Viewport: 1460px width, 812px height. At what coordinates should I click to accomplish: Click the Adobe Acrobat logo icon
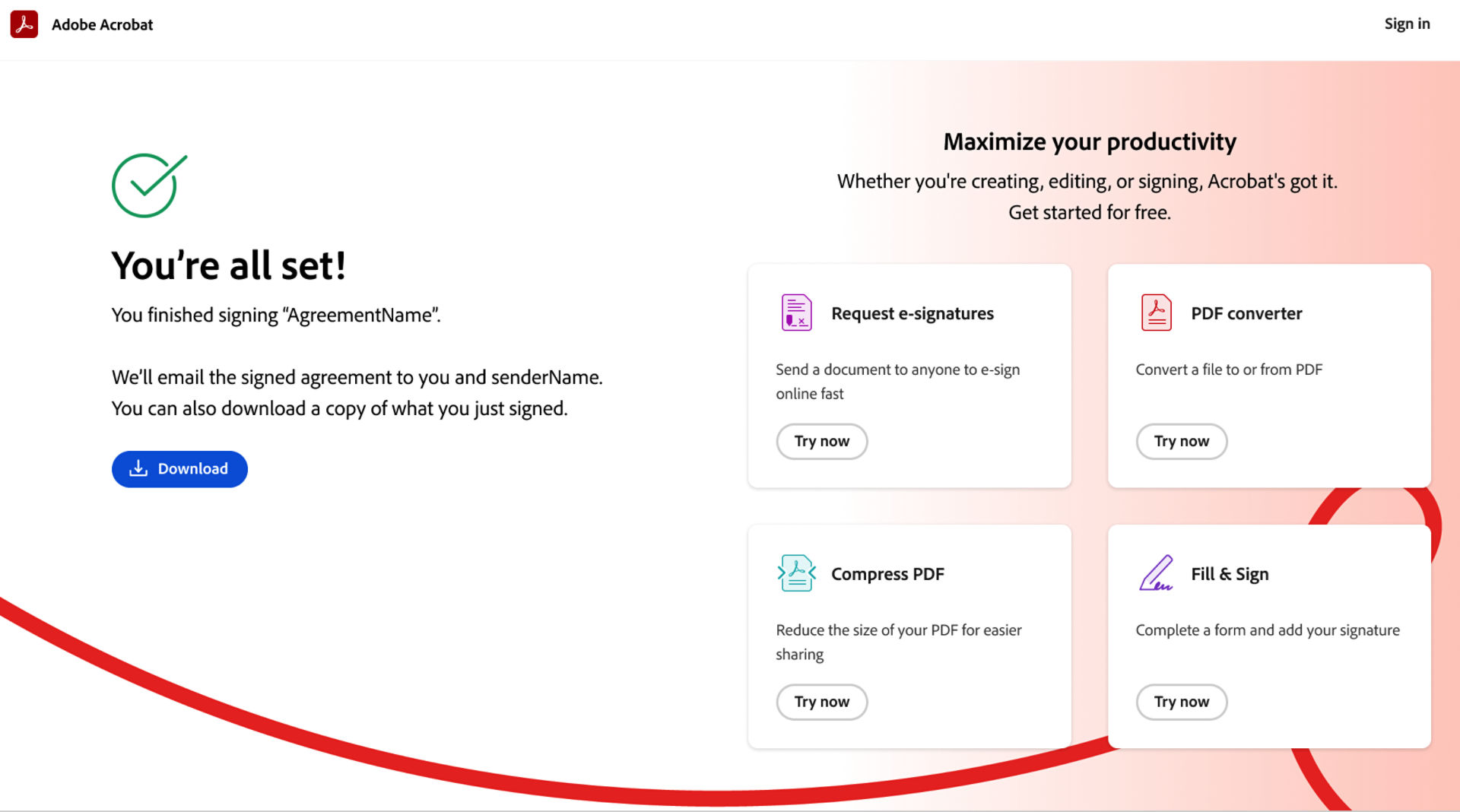click(x=24, y=24)
